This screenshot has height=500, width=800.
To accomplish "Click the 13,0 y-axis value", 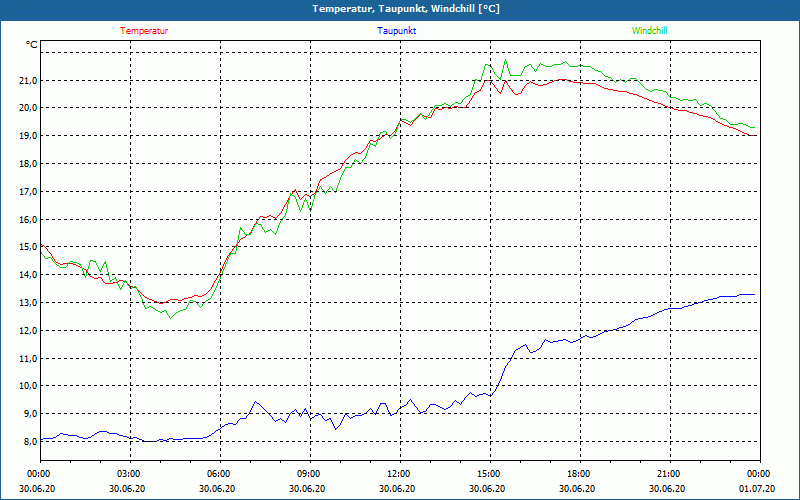I will click(x=29, y=303).
